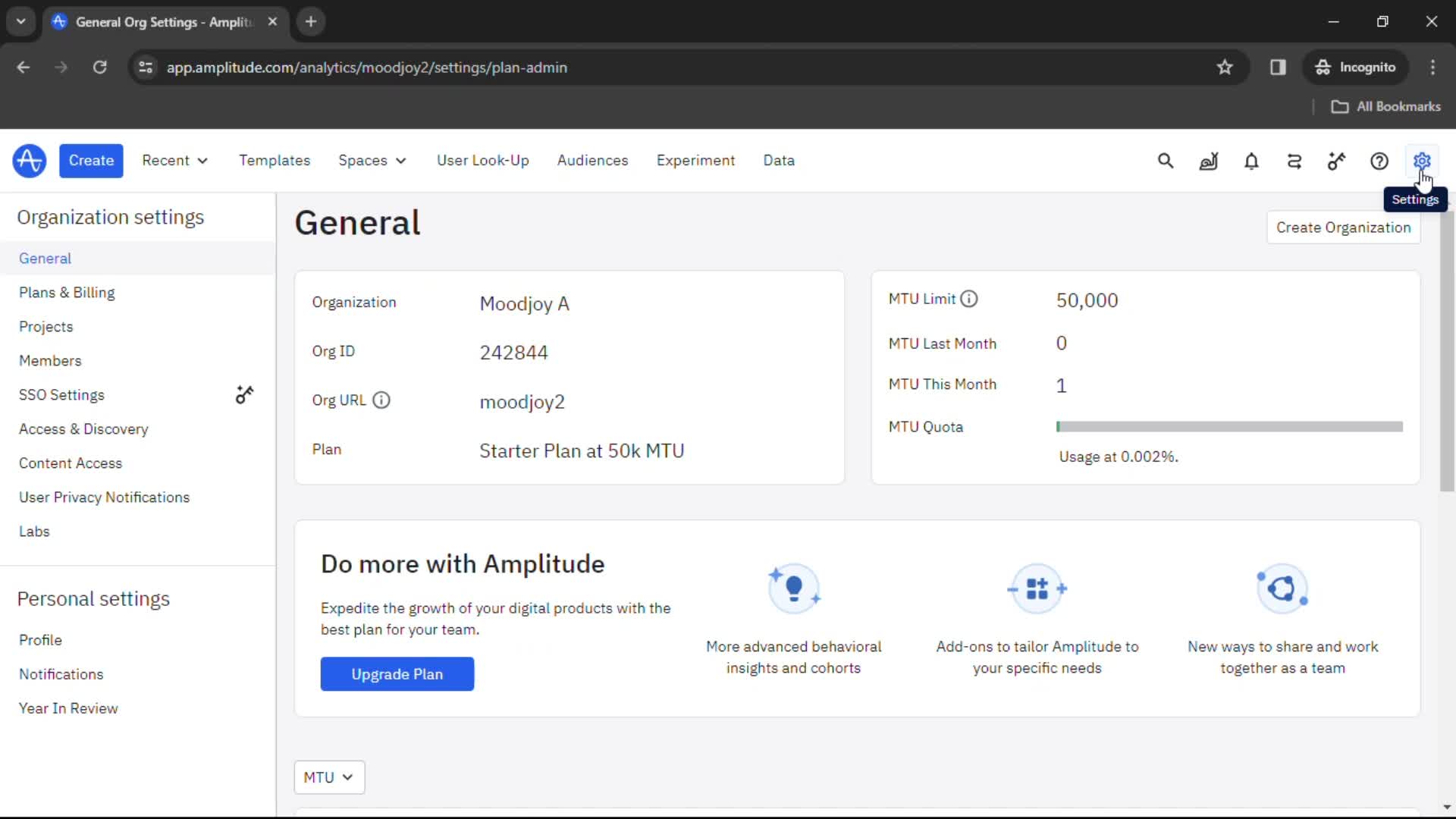
Task: Open the Search panel
Action: 1165,160
